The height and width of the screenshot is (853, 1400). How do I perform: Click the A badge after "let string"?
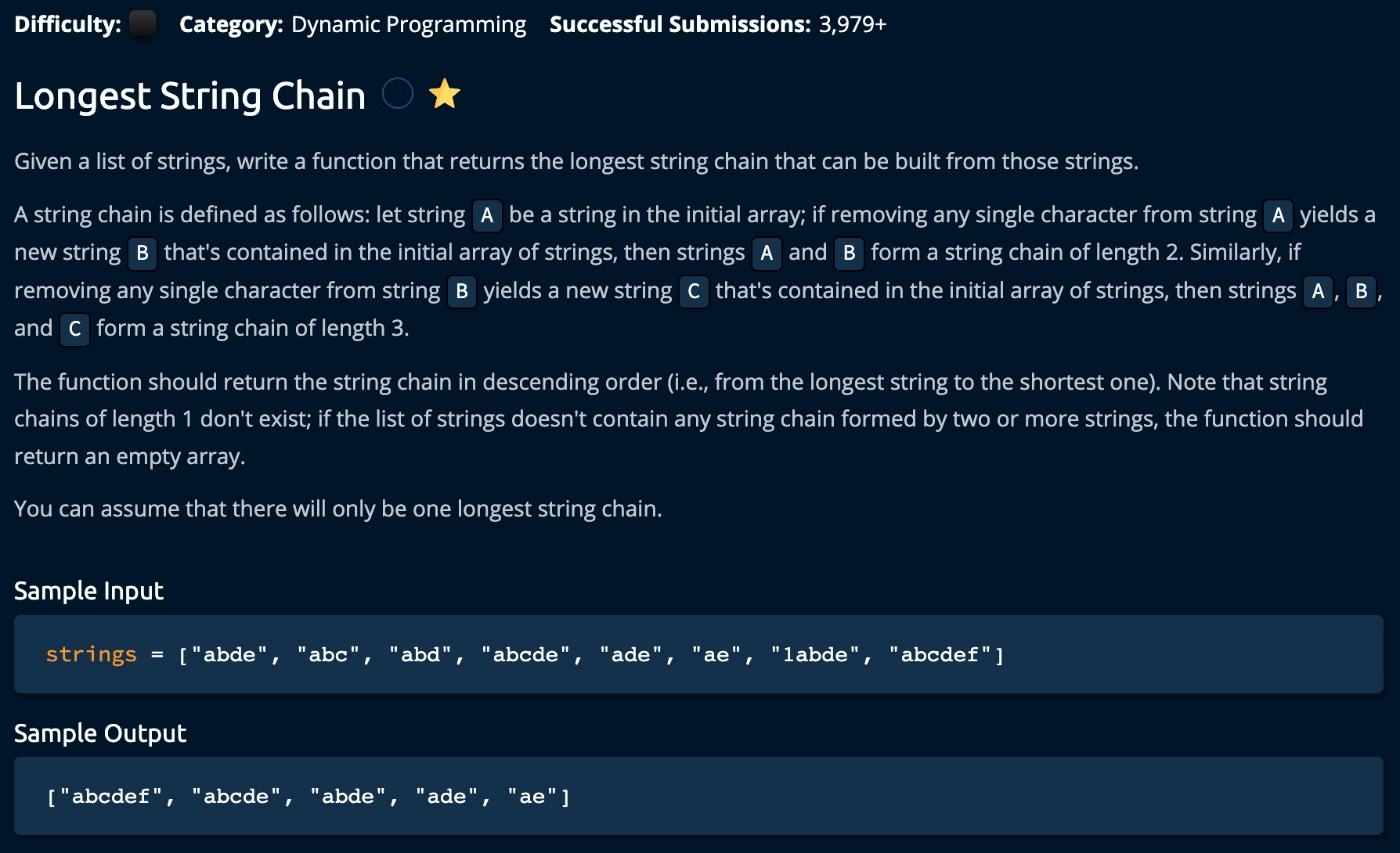coord(487,215)
